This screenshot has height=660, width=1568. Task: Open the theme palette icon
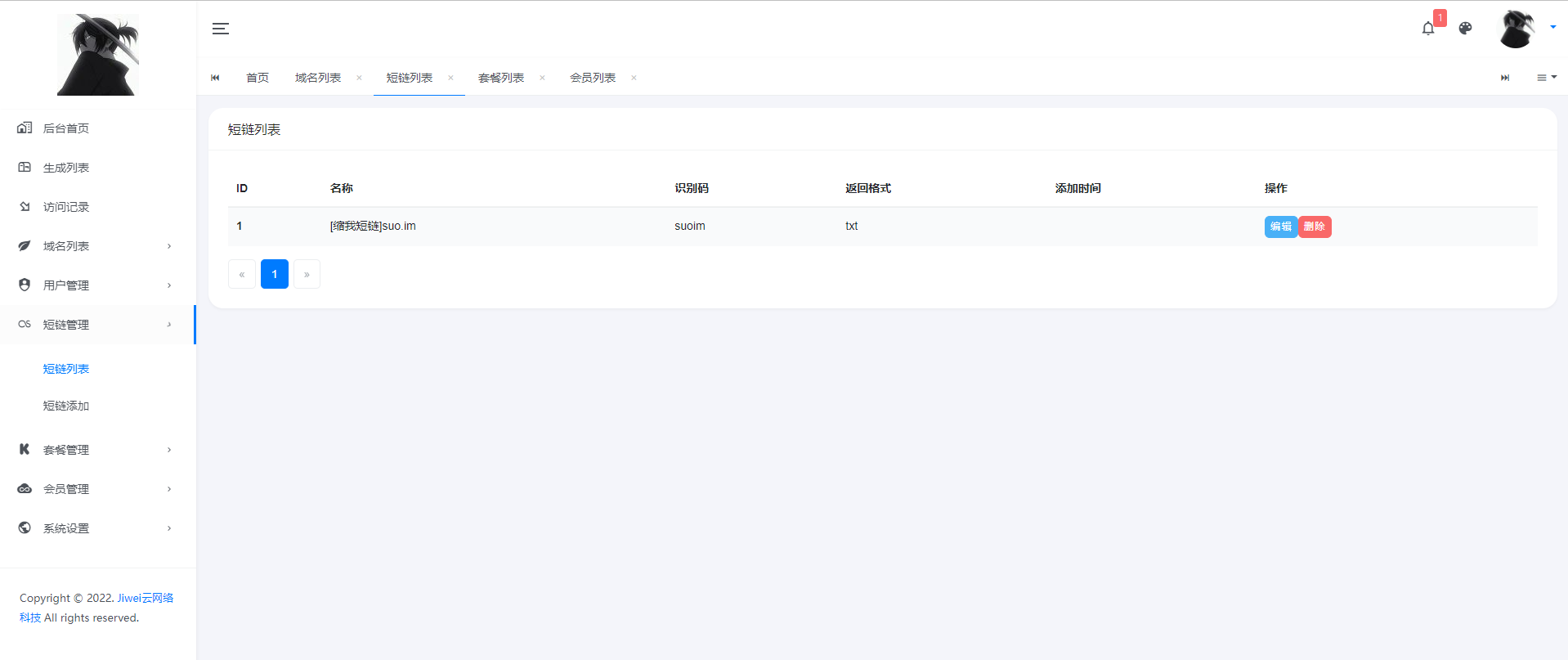pos(1465,29)
